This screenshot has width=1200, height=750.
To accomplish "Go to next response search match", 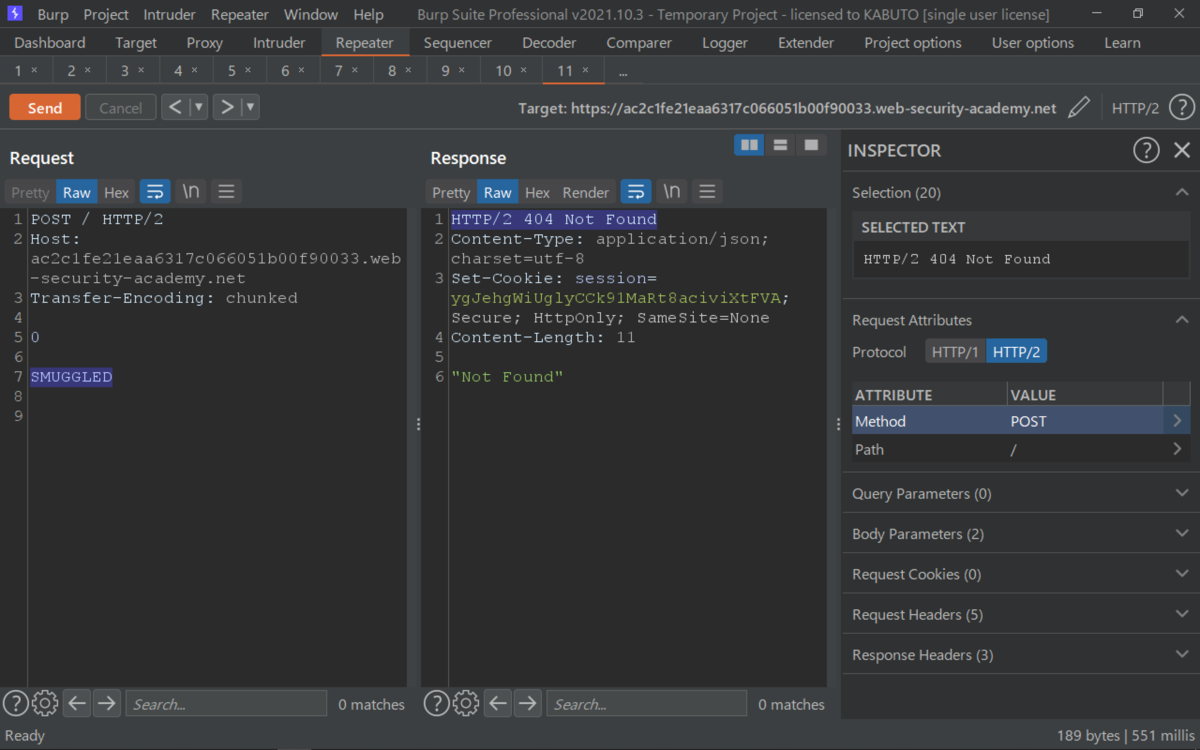I will click(x=527, y=703).
